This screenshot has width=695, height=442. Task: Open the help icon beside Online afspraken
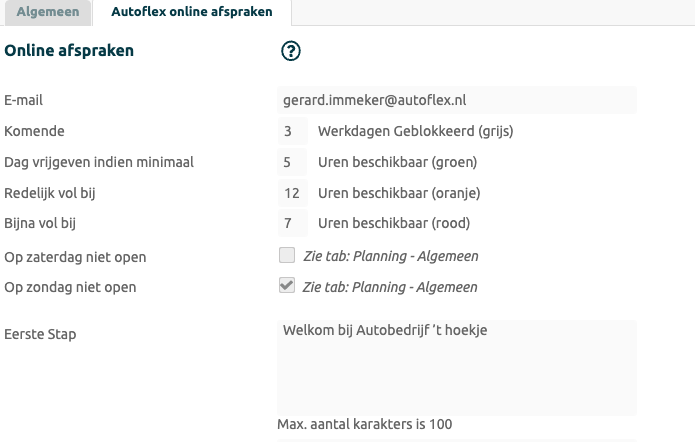[291, 52]
